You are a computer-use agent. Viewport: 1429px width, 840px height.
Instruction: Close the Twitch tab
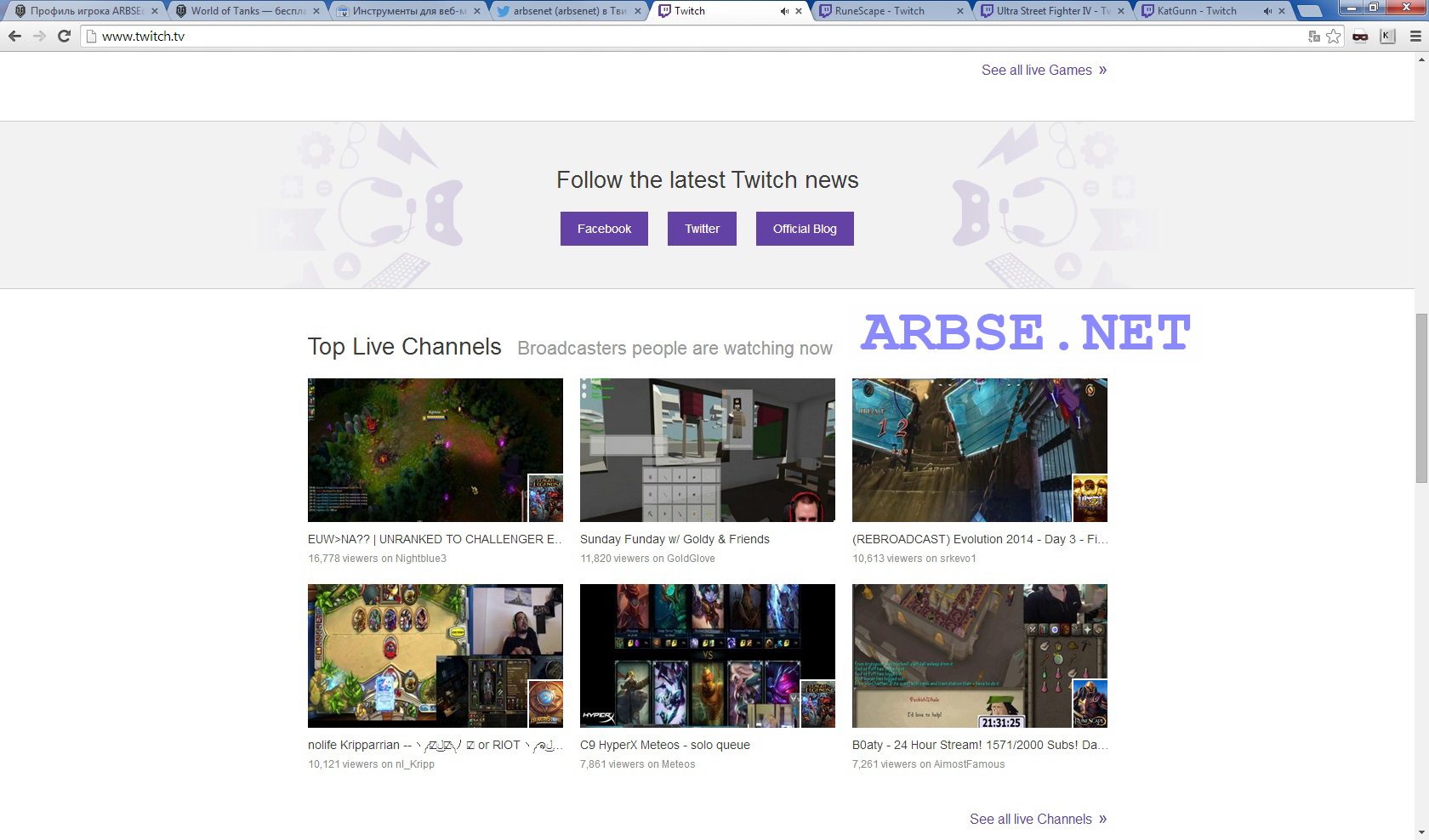click(x=799, y=11)
